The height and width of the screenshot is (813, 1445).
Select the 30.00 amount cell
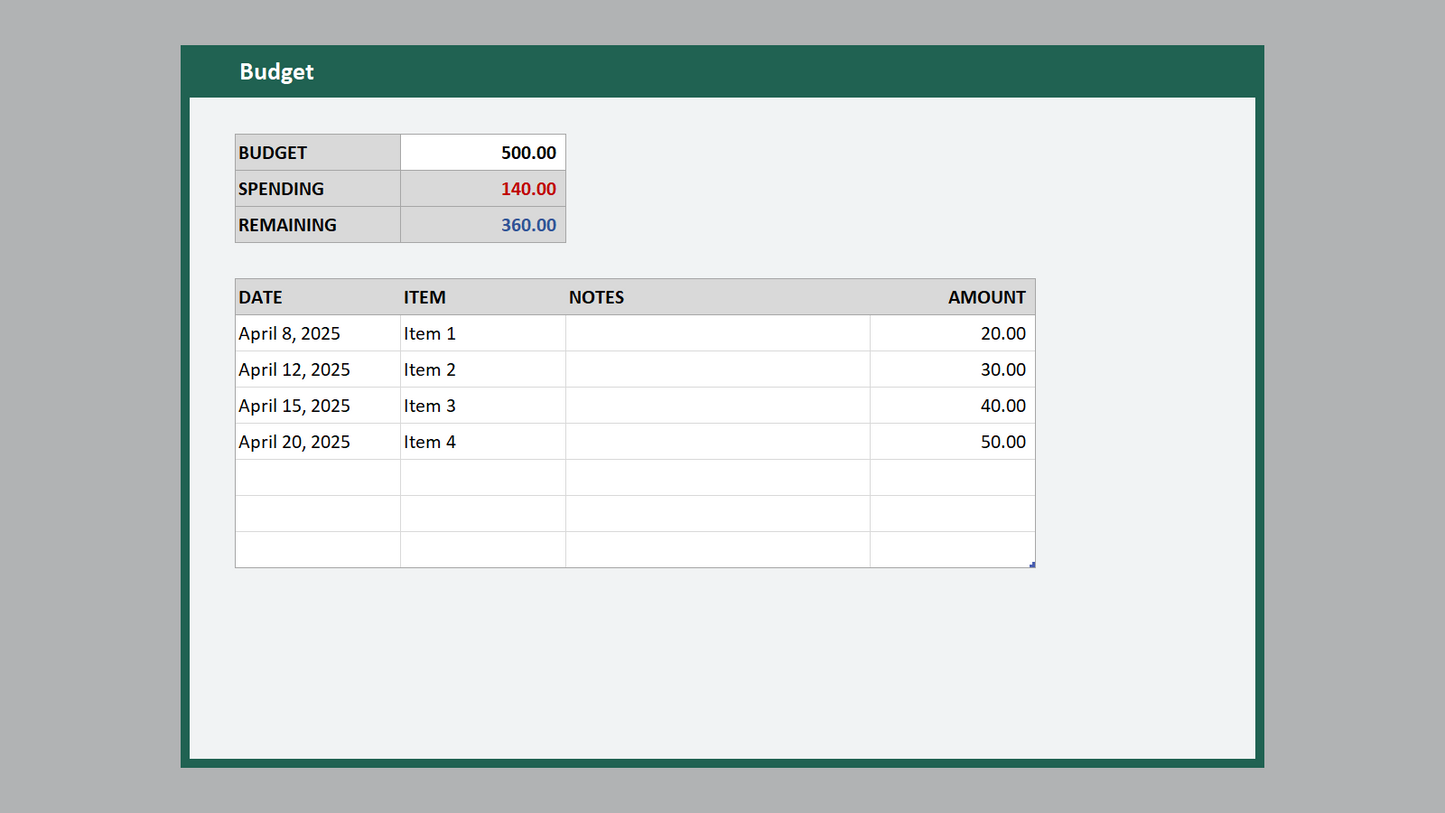coord(952,370)
